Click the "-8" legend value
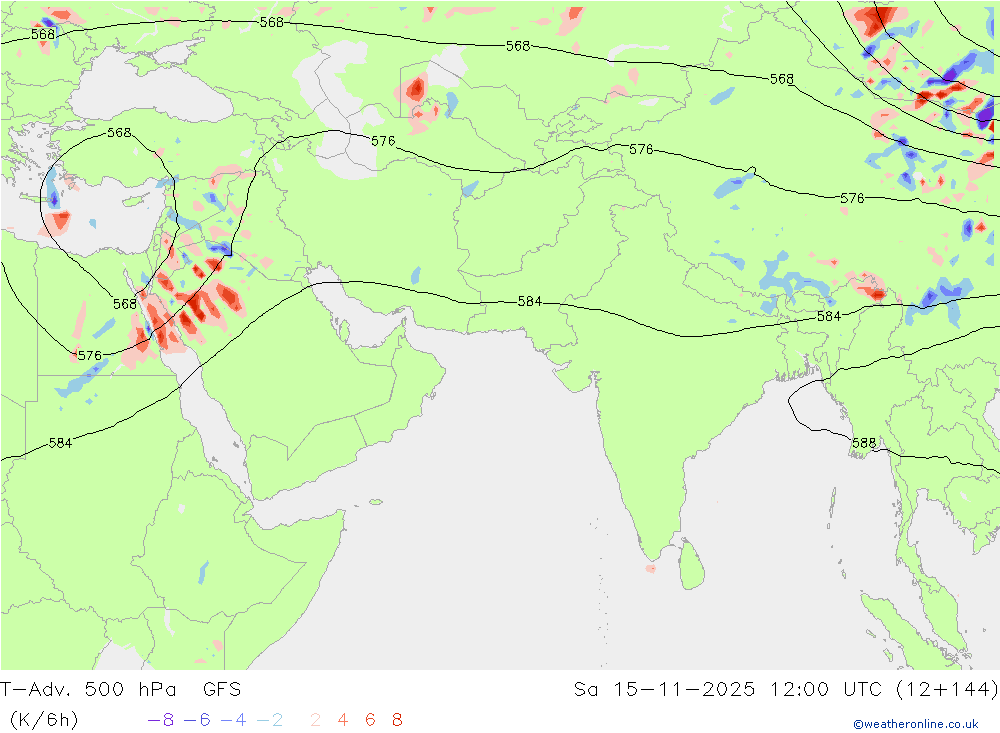Viewport: 1000px width, 733px height. click(161, 720)
